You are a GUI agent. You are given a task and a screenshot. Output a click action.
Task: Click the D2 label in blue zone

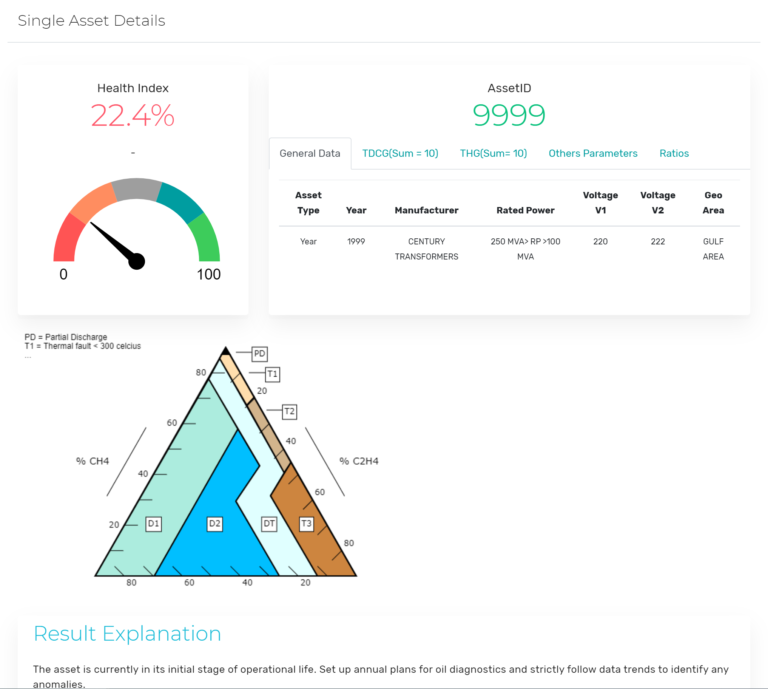(x=214, y=523)
